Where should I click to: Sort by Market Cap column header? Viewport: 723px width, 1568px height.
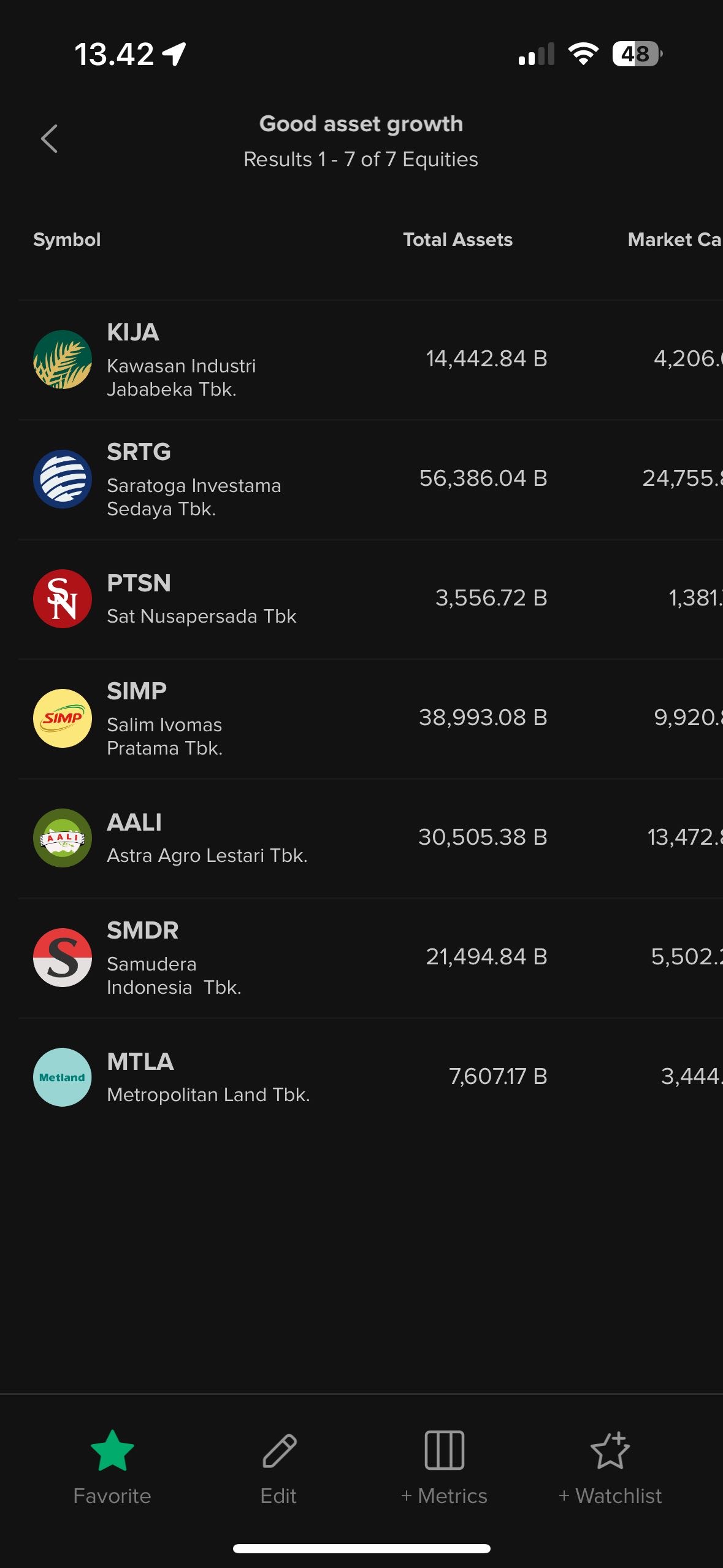point(675,239)
